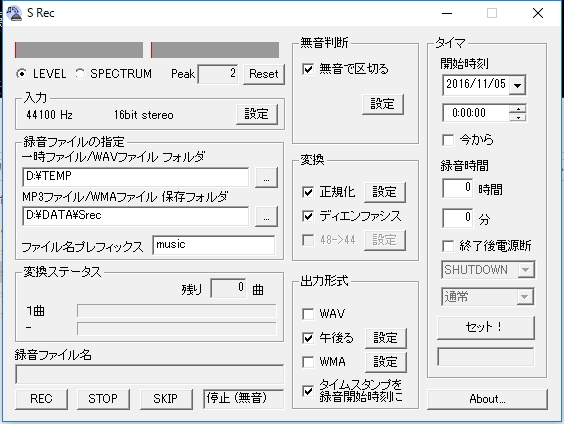Start recording with the REC button
The height and width of the screenshot is (424, 564).
click(x=41, y=399)
